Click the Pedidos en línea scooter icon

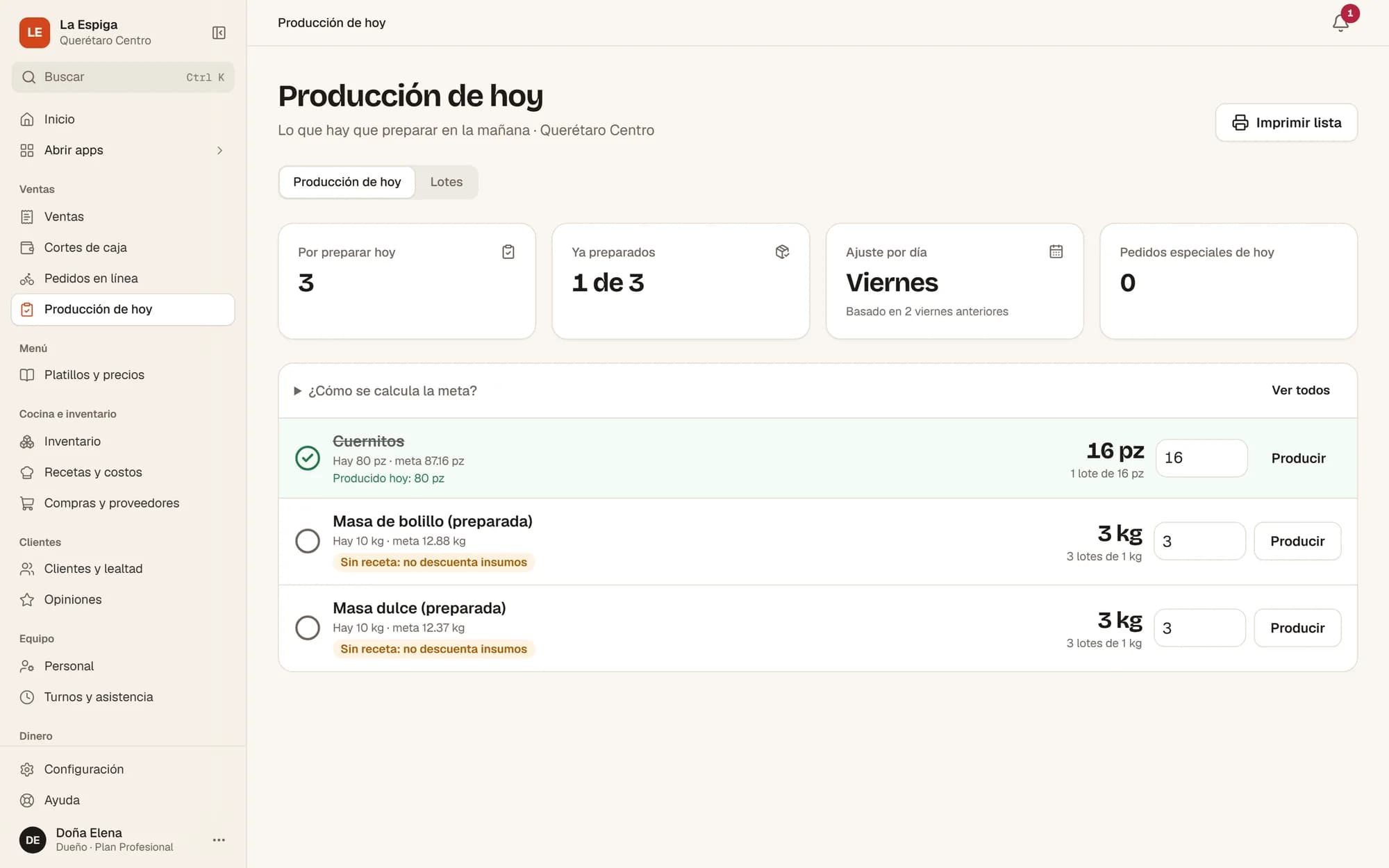point(27,278)
